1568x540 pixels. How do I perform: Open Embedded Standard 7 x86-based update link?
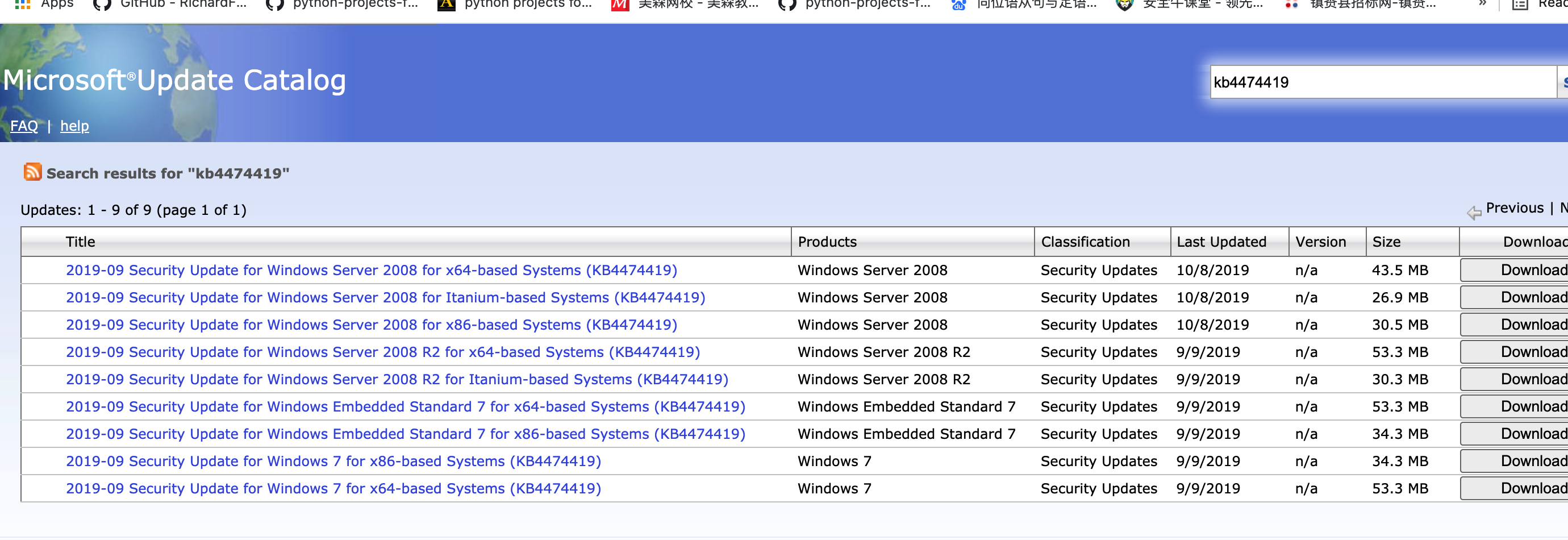(406, 435)
